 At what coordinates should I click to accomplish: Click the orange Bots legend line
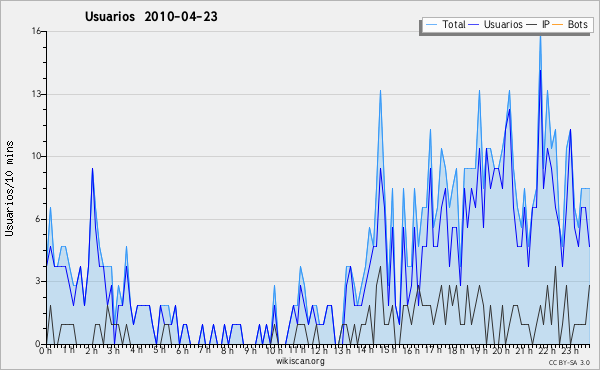pos(558,25)
